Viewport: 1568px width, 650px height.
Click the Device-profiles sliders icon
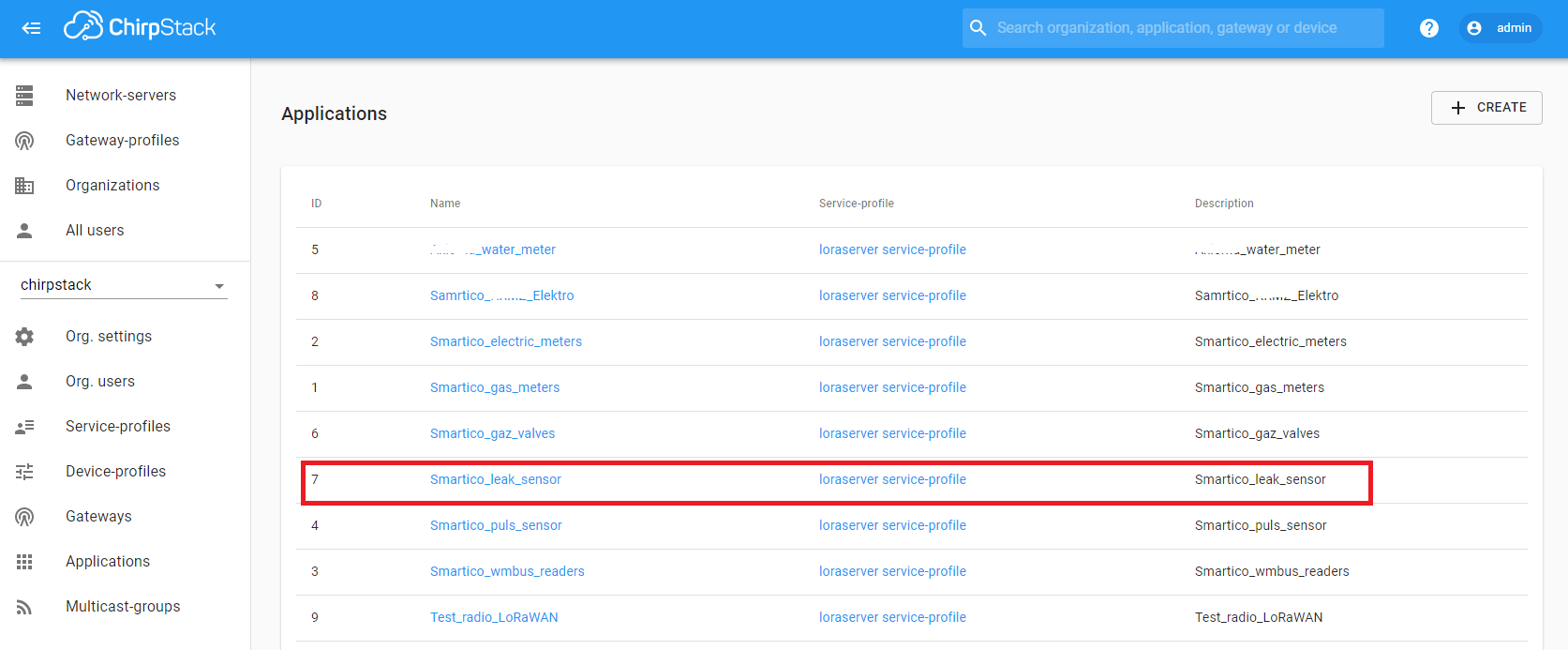pyautogui.click(x=24, y=472)
